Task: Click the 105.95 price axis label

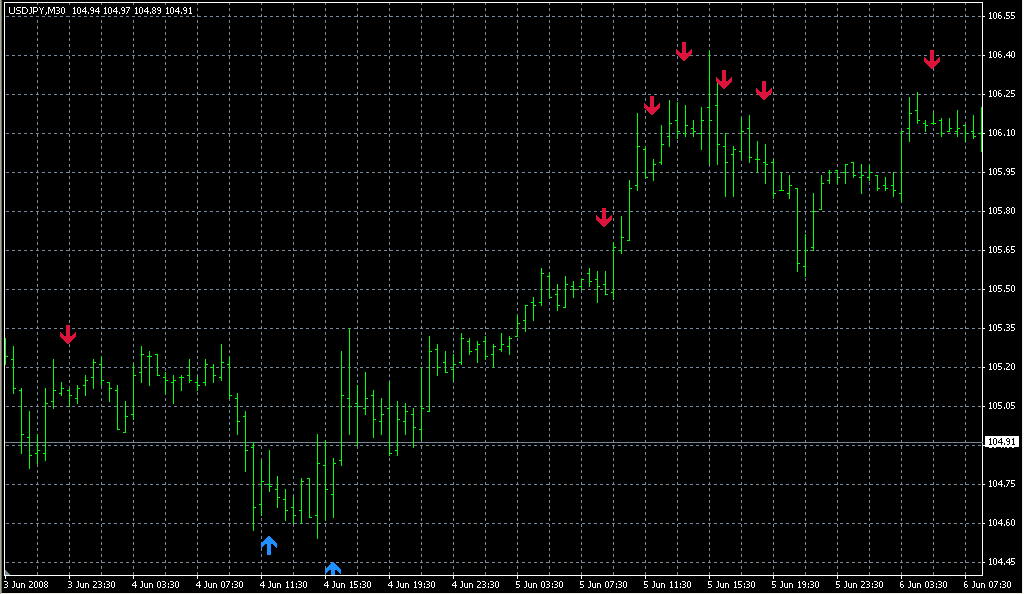Action: point(1001,172)
